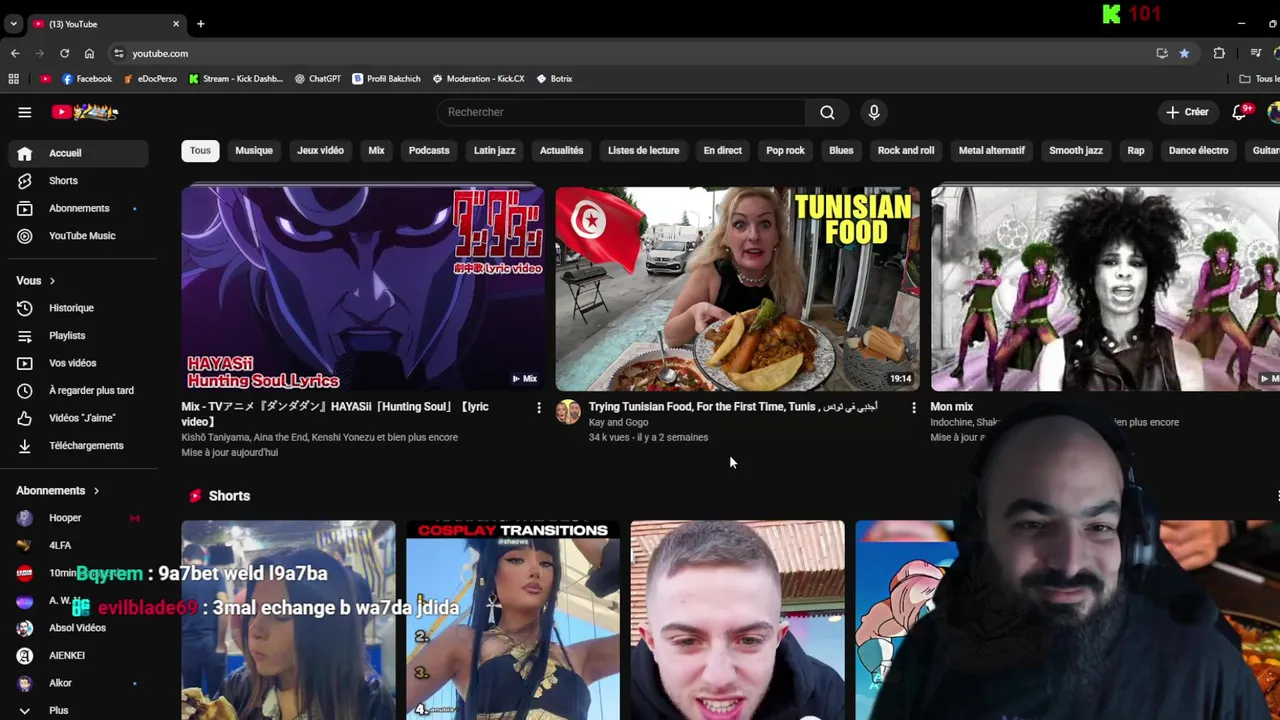
Task: Select the Latin jazz filter chip
Action: point(494,150)
